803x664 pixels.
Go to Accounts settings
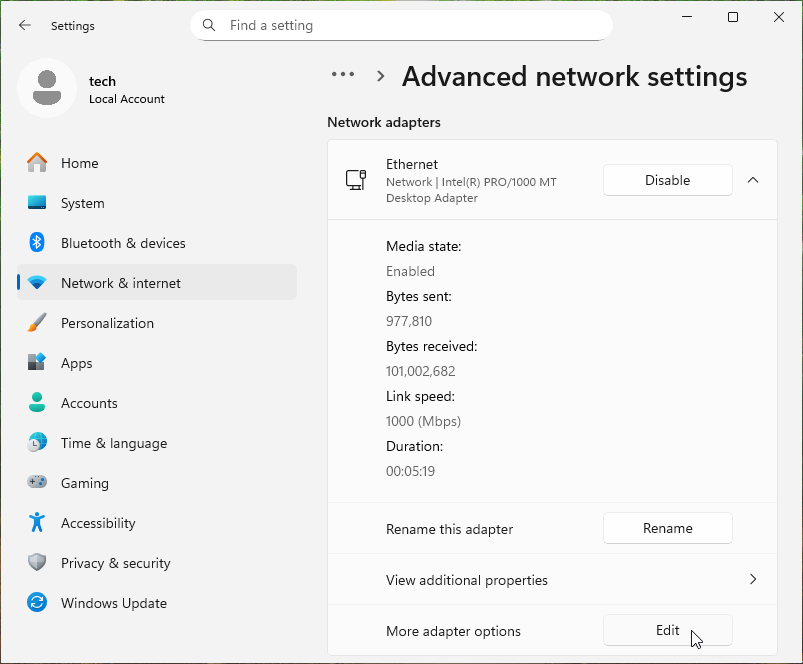tap(157, 402)
